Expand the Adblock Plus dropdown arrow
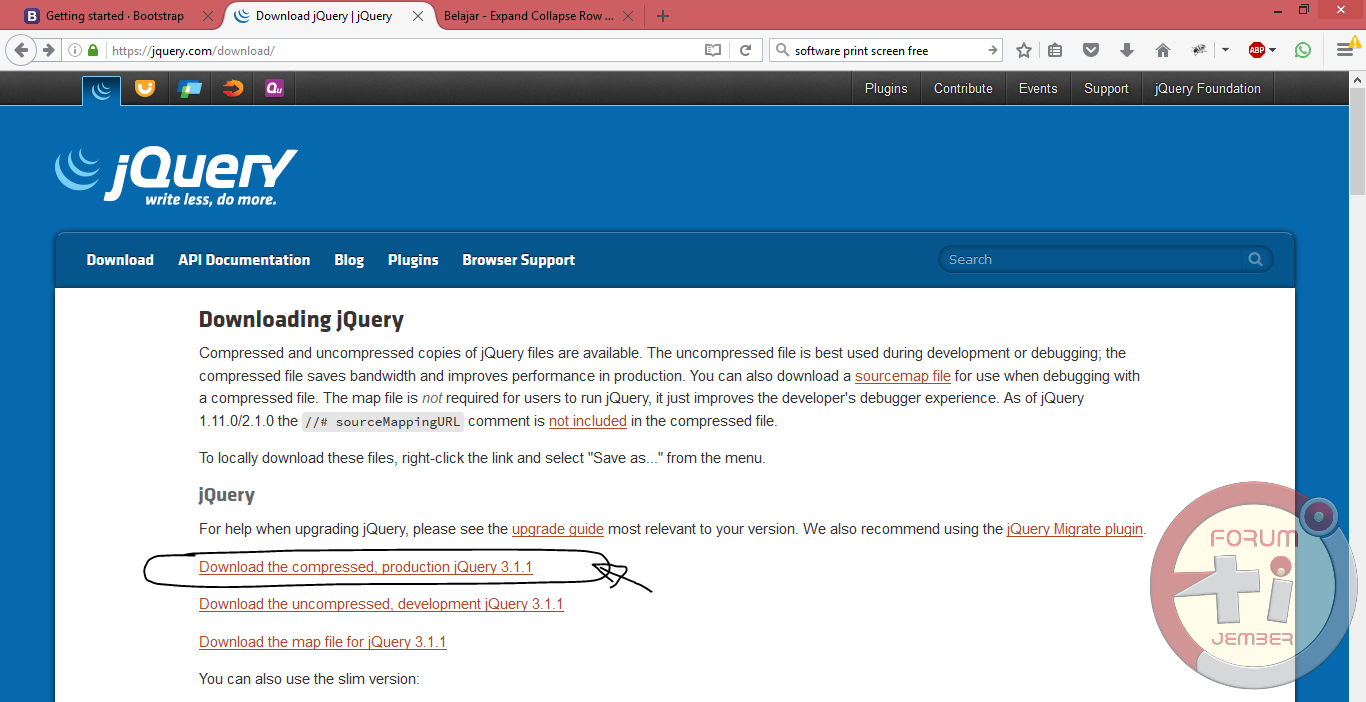1366x702 pixels. click(1273, 50)
